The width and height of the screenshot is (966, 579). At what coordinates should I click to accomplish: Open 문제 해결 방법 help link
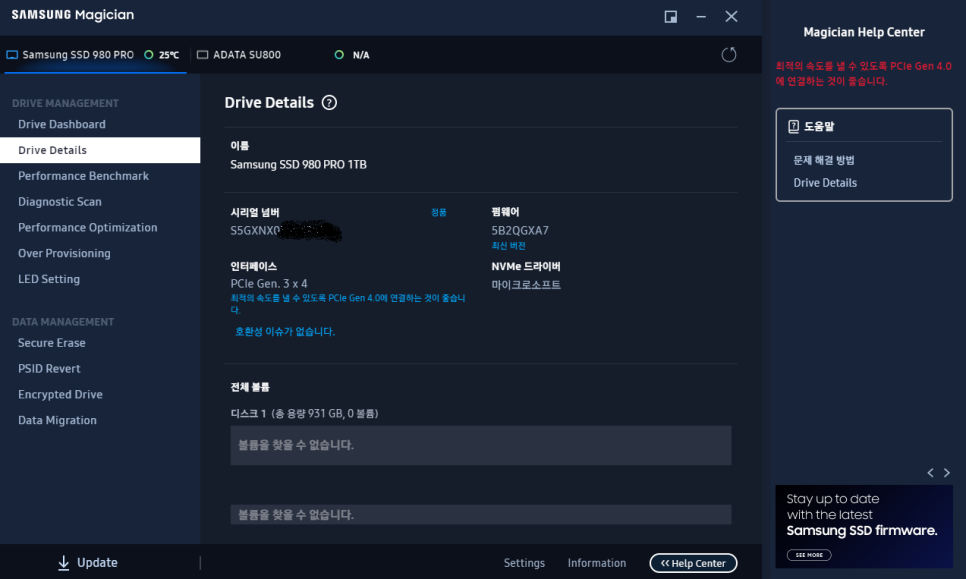[824, 160]
